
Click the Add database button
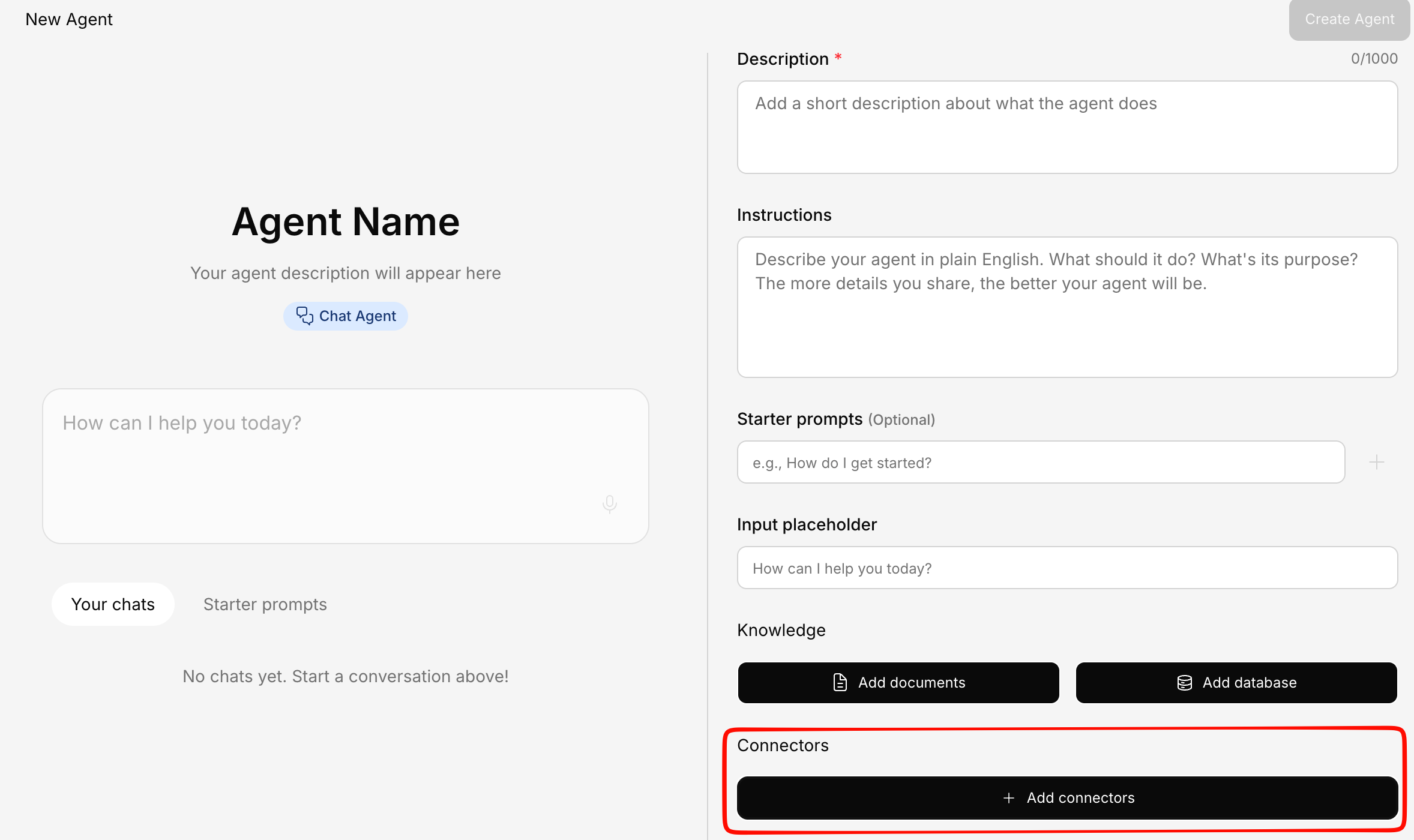(1236, 682)
